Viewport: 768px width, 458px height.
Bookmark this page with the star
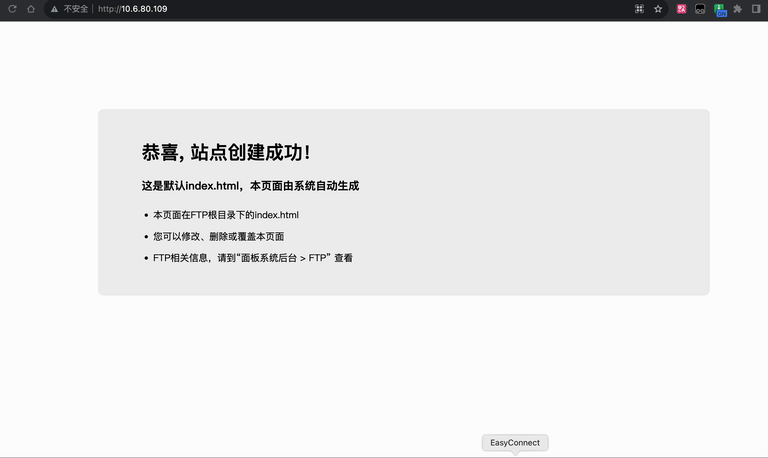click(x=658, y=9)
